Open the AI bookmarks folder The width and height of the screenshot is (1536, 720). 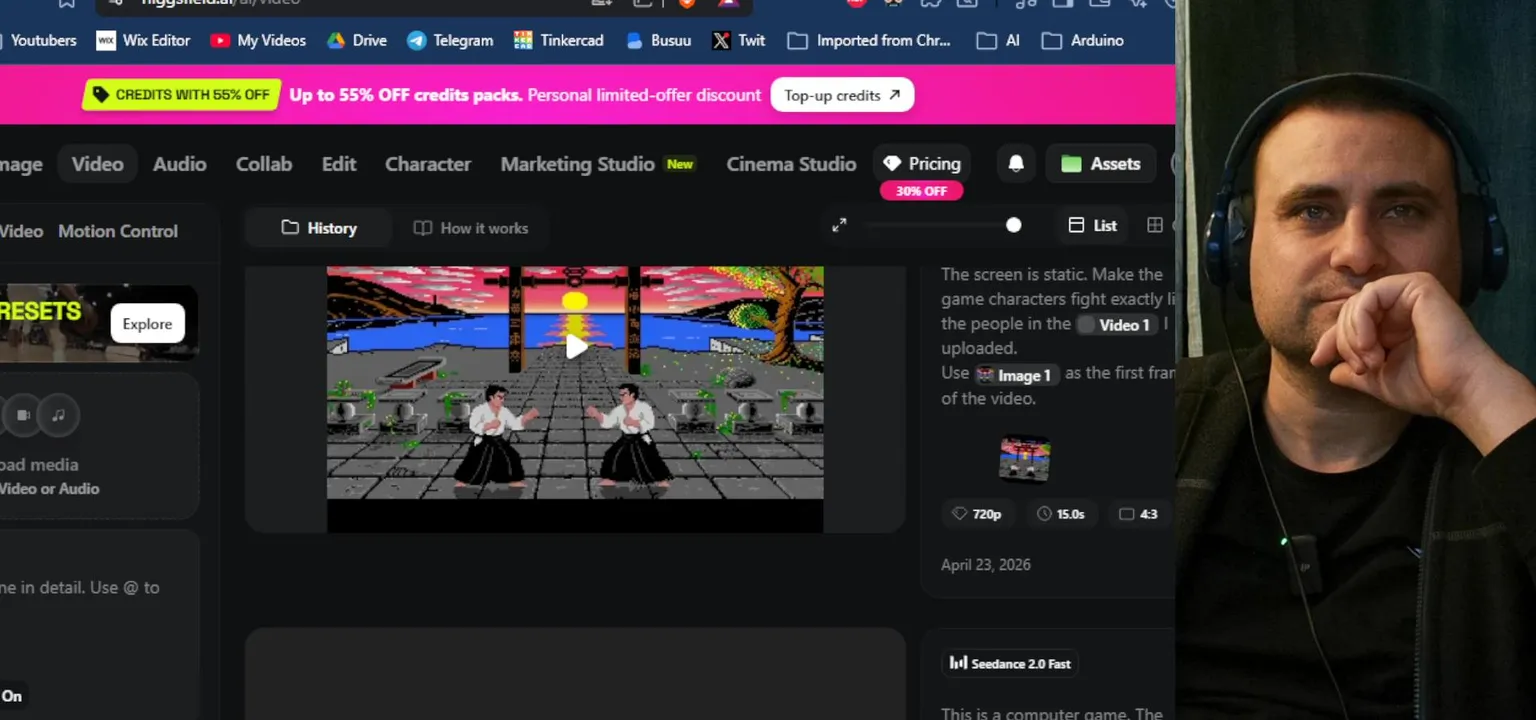(998, 41)
